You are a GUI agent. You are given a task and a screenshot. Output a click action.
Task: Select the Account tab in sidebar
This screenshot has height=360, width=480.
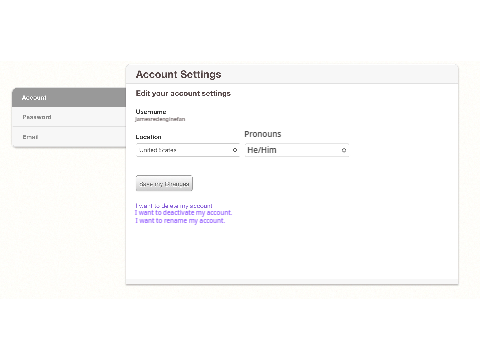point(69,98)
